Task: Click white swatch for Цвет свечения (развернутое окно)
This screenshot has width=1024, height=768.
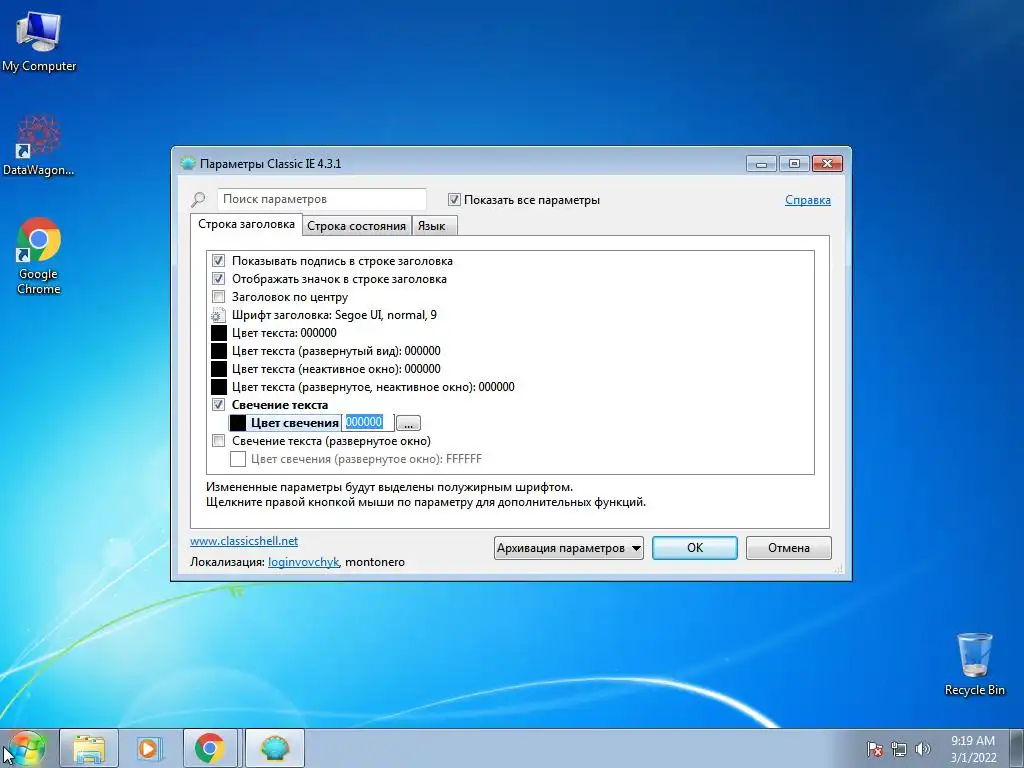Action: (x=238, y=459)
